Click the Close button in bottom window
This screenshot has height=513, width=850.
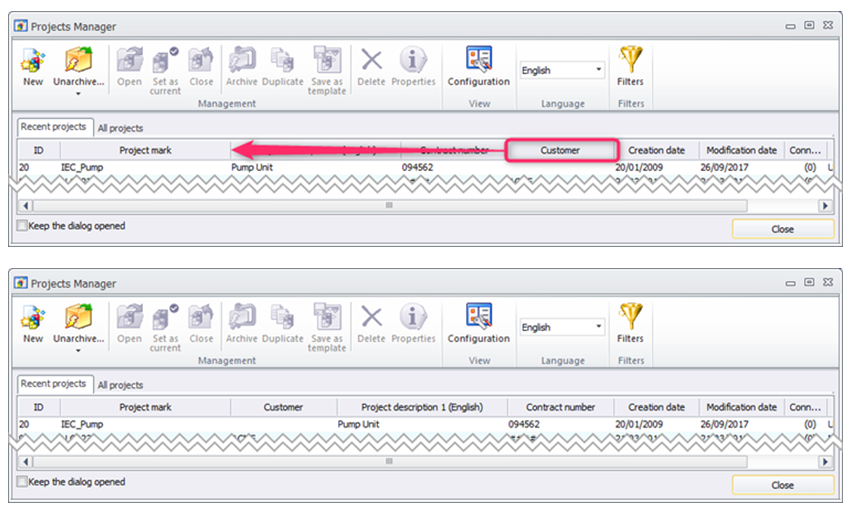coord(782,485)
